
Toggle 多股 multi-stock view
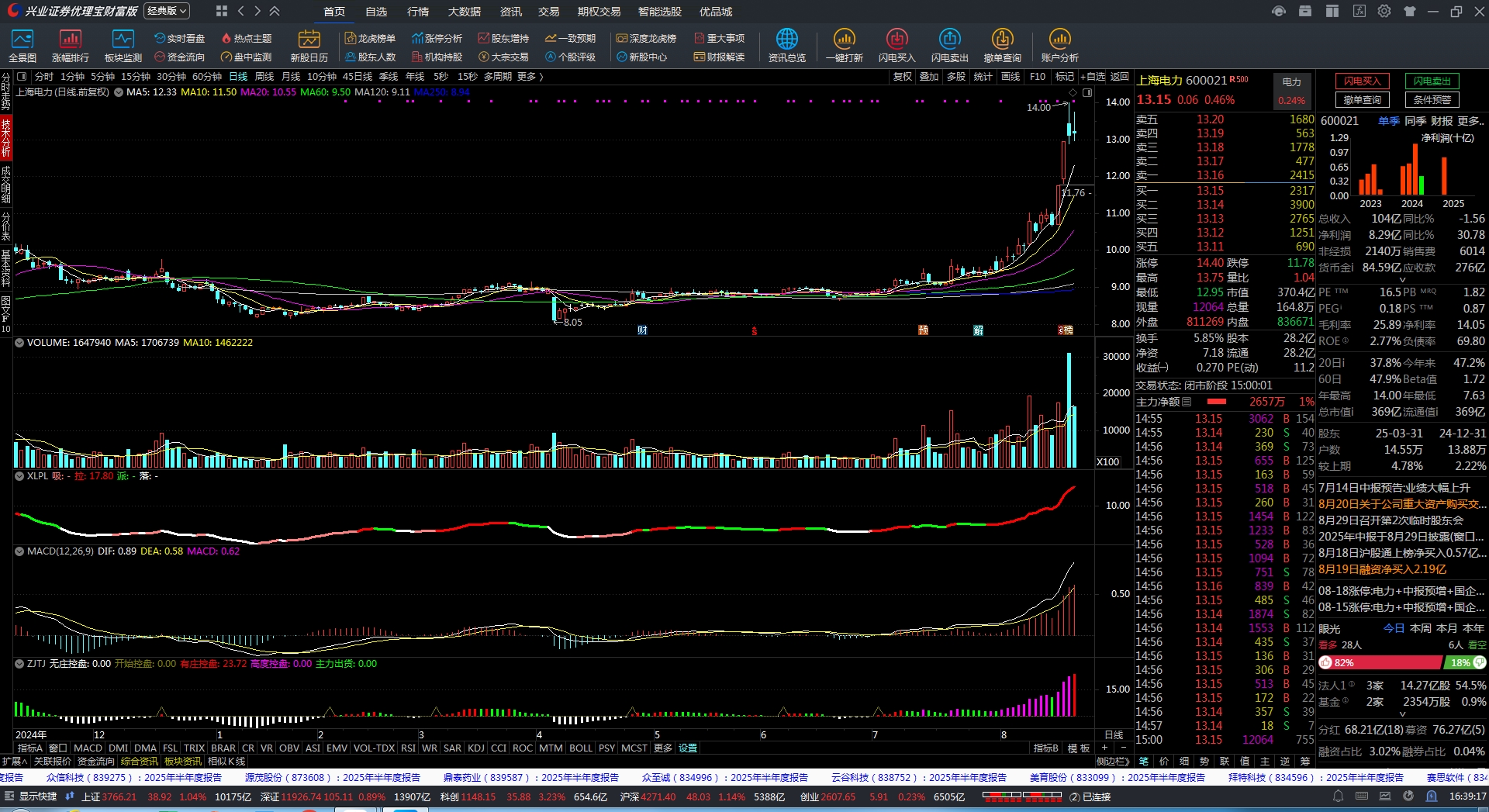(956, 77)
